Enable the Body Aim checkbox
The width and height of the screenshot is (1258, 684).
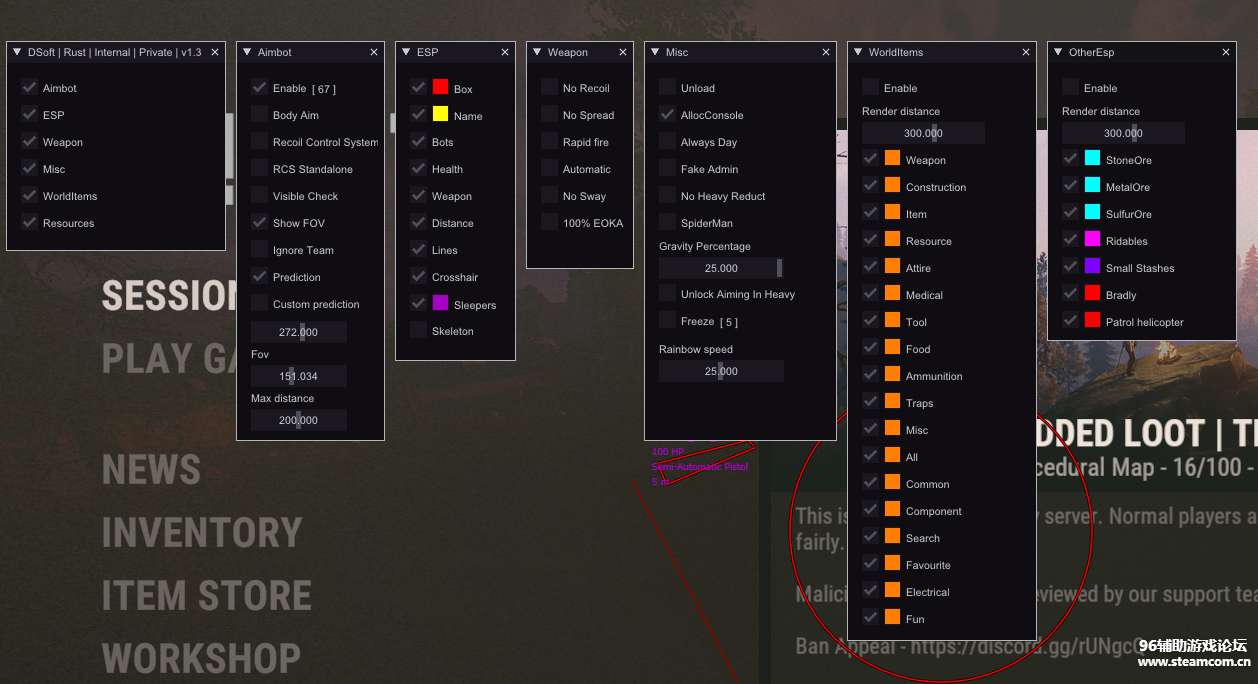click(x=259, y=115)
